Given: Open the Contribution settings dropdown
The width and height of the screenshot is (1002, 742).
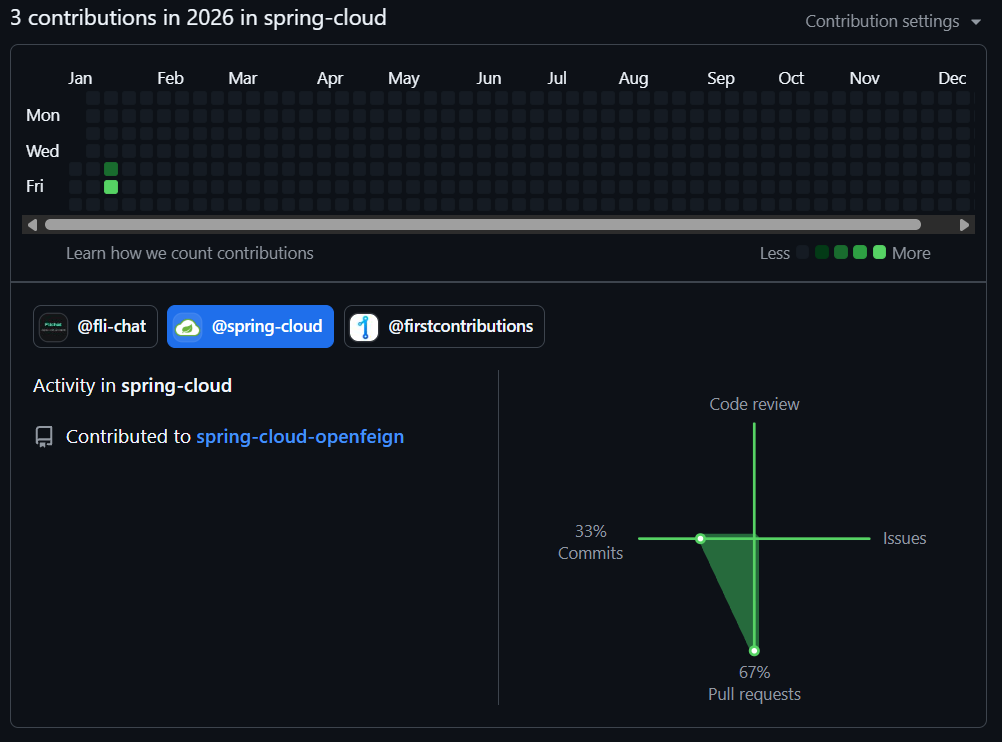Looking at the screenshot, I should click(x=892, y=21).
